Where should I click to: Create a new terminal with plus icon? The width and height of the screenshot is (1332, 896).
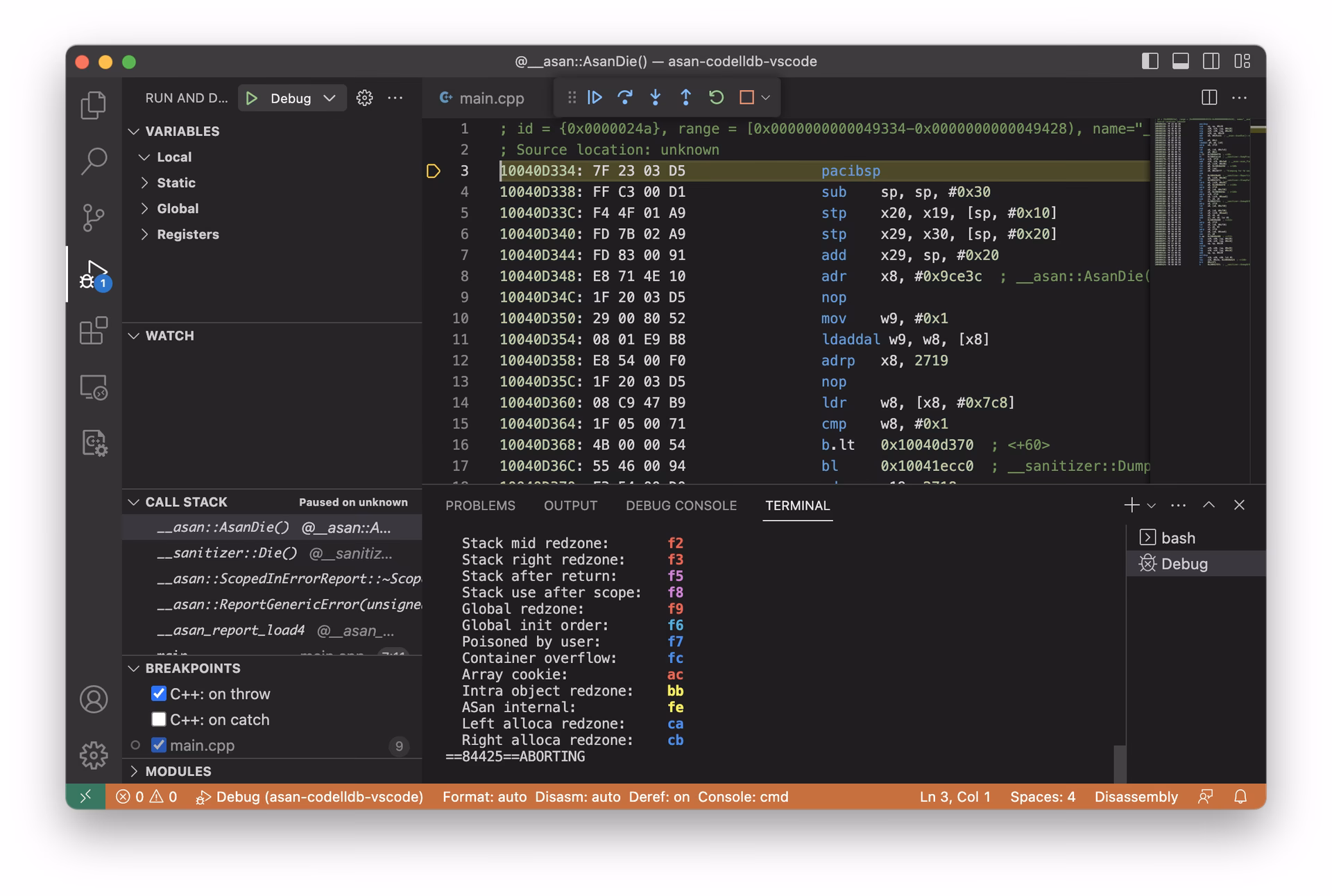coord(1132,505)
